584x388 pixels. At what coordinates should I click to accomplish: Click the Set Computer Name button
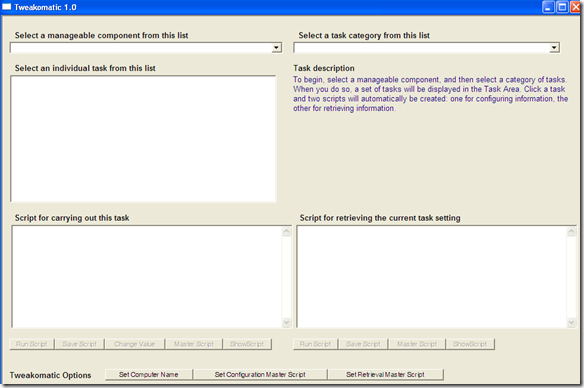(149, 375)
